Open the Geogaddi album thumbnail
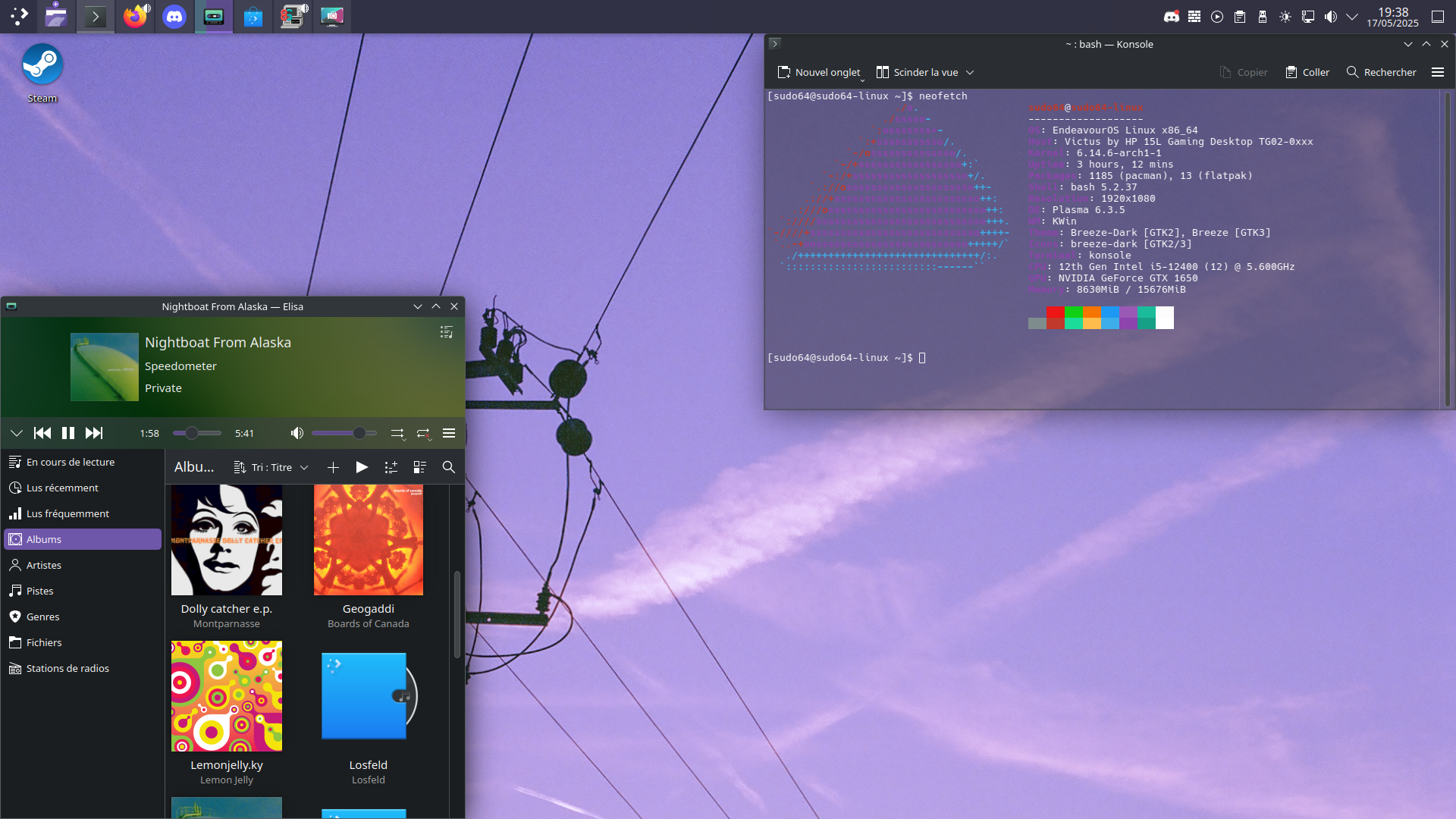Viewport: 1456px width, 819px height. click(x=369, y=540)
